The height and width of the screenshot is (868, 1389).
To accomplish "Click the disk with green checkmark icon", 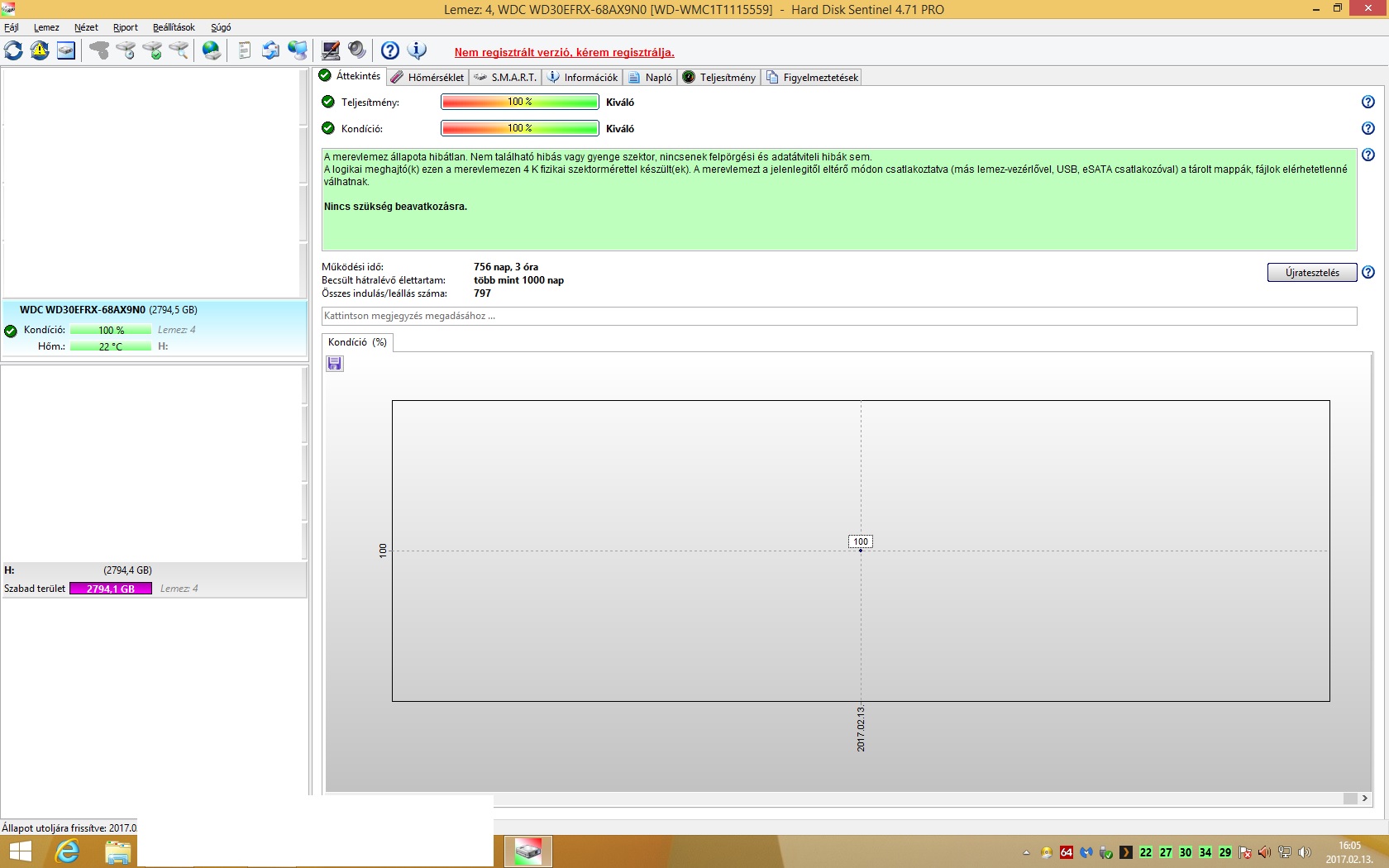I will pos(152,50).
